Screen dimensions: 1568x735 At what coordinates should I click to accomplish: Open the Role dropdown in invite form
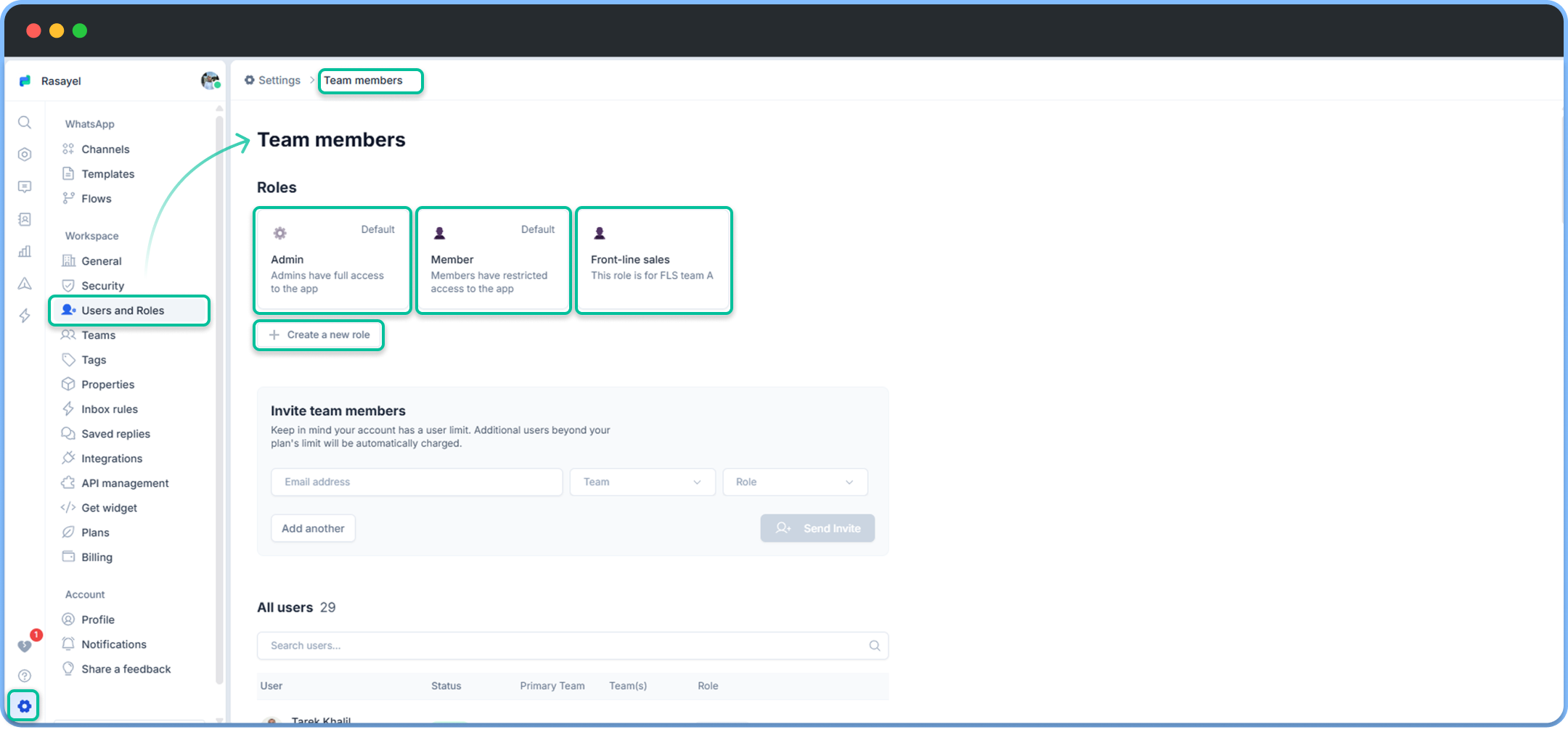795,482
